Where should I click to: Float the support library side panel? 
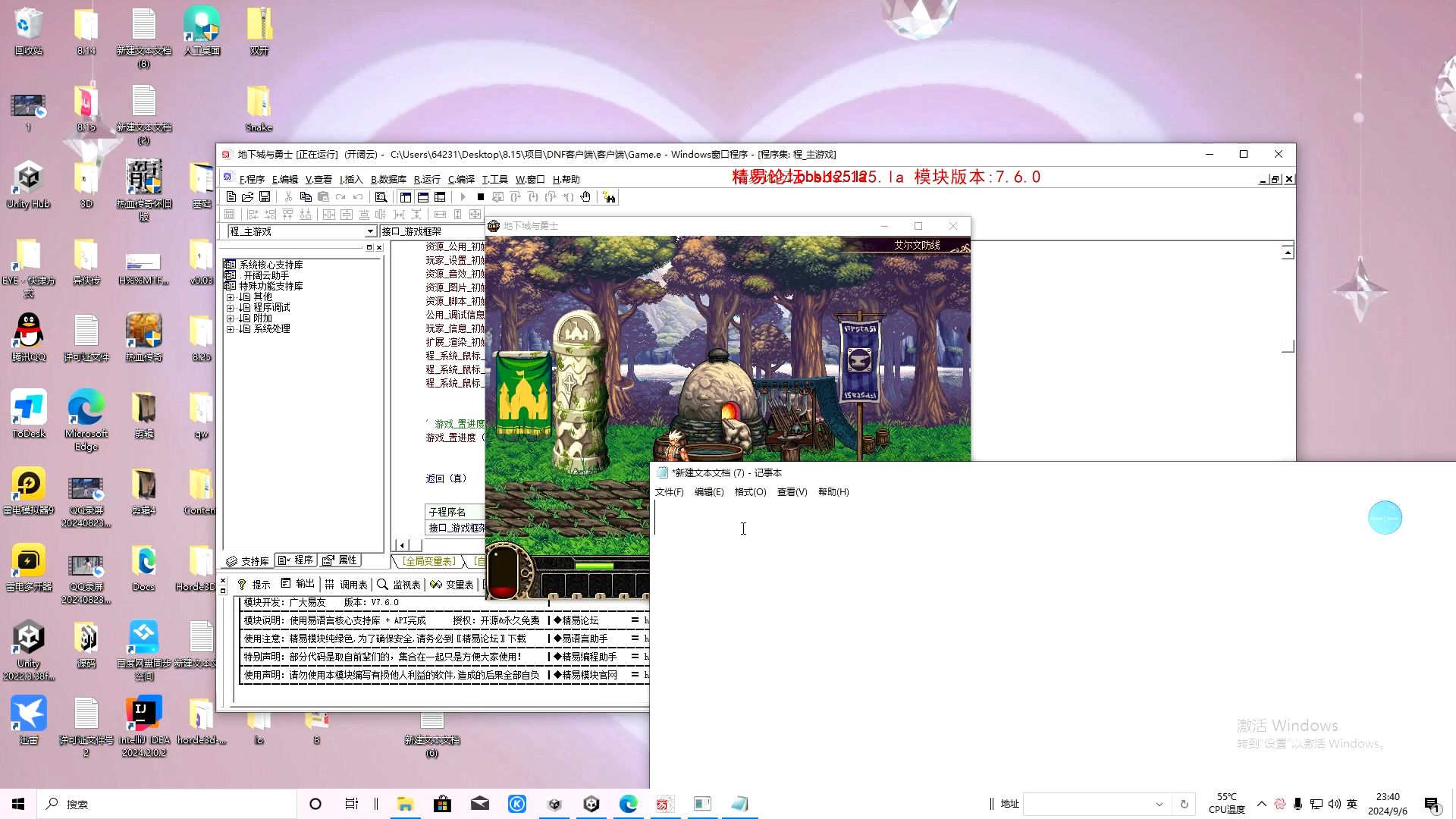tap(369, 247)
